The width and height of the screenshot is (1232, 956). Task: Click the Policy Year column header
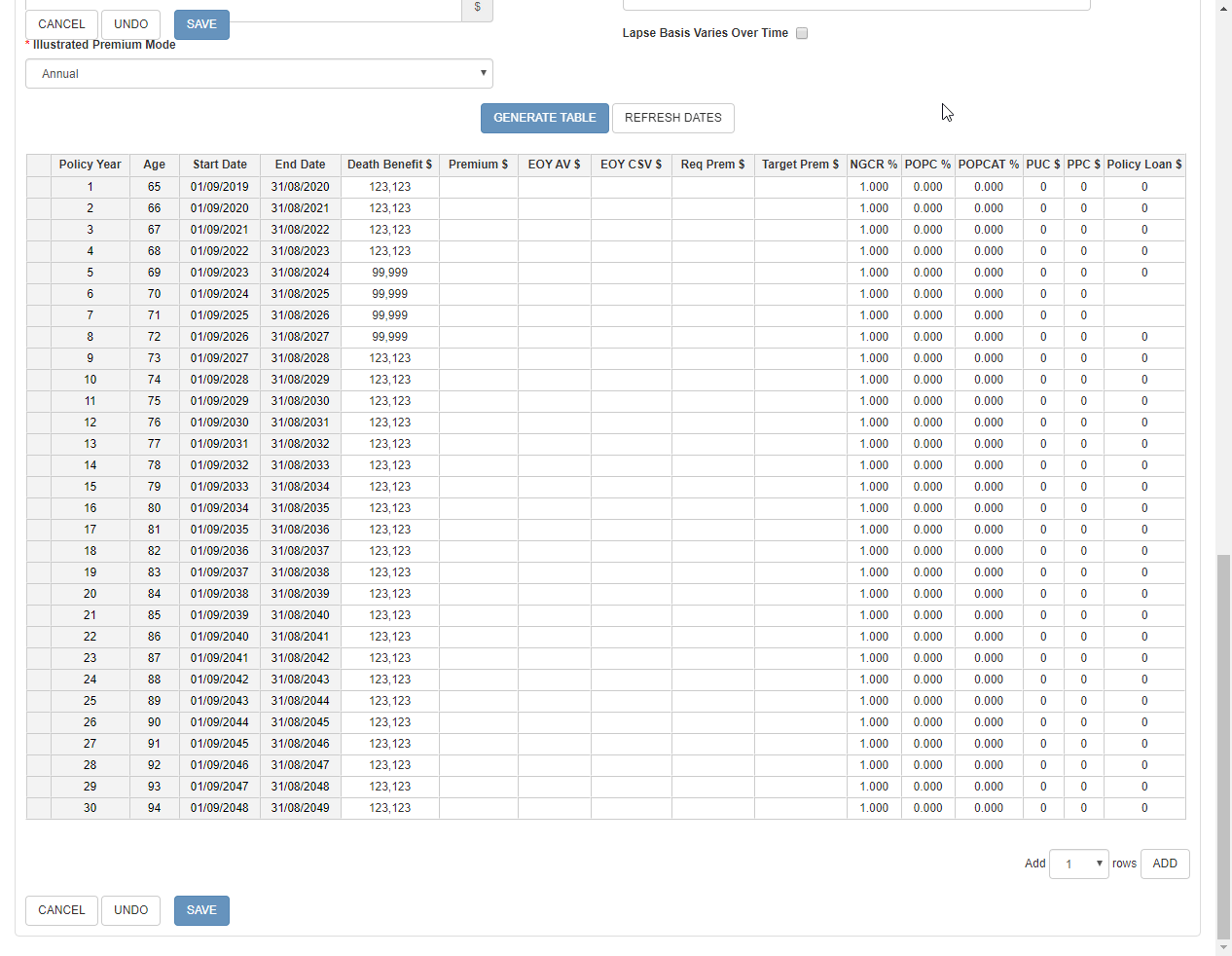point(90,165)
